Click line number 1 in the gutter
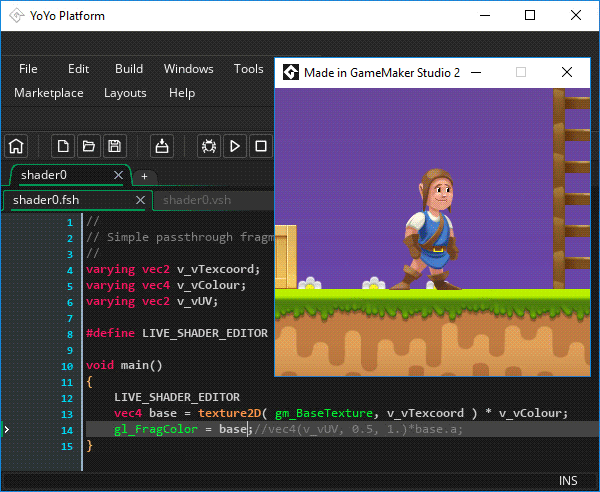 (x=70, y=223)
